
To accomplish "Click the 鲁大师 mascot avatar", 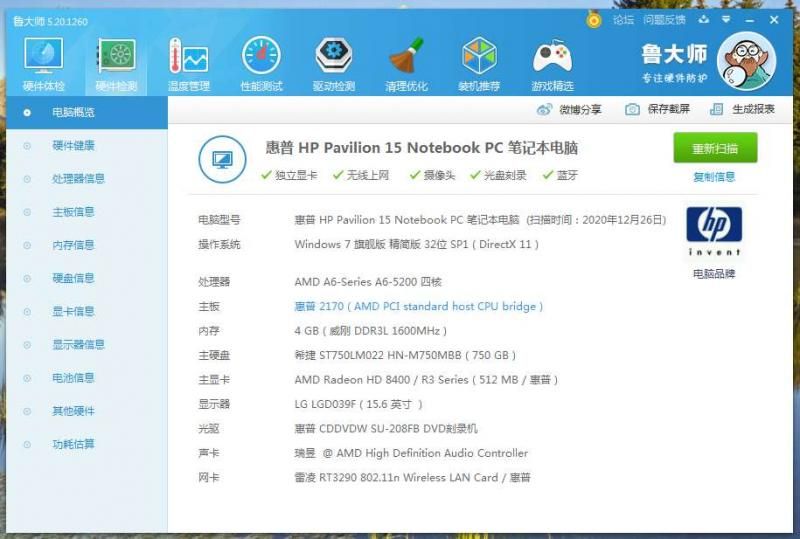I will [x=746, y=61].
